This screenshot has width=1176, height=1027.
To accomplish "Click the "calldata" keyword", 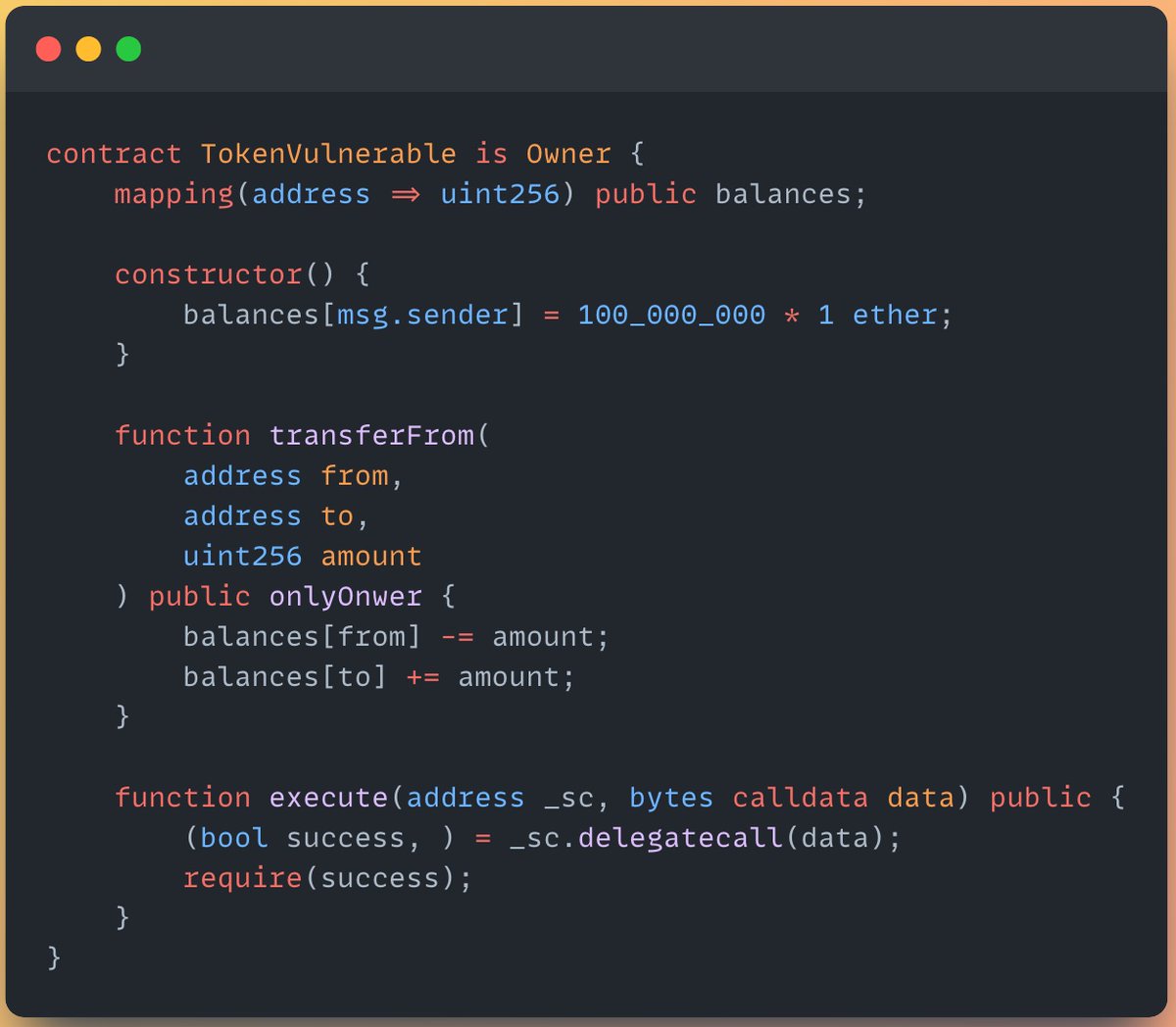I will click(x=801, y=798).
